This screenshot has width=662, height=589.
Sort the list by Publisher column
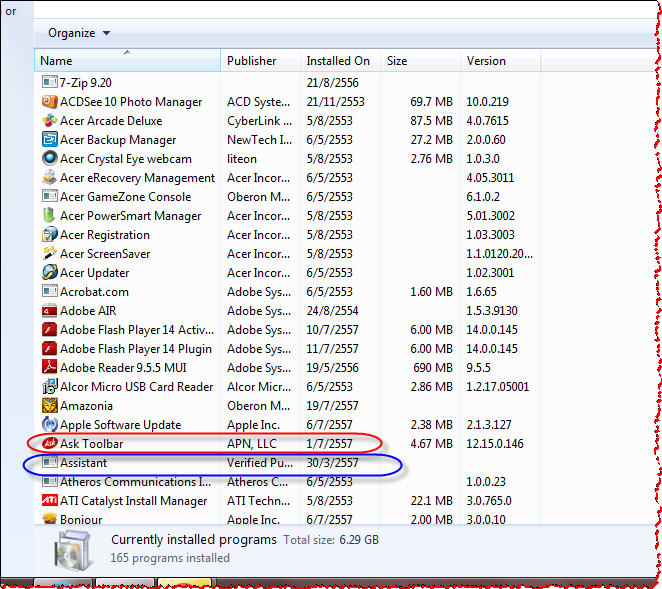coord(260,61)
